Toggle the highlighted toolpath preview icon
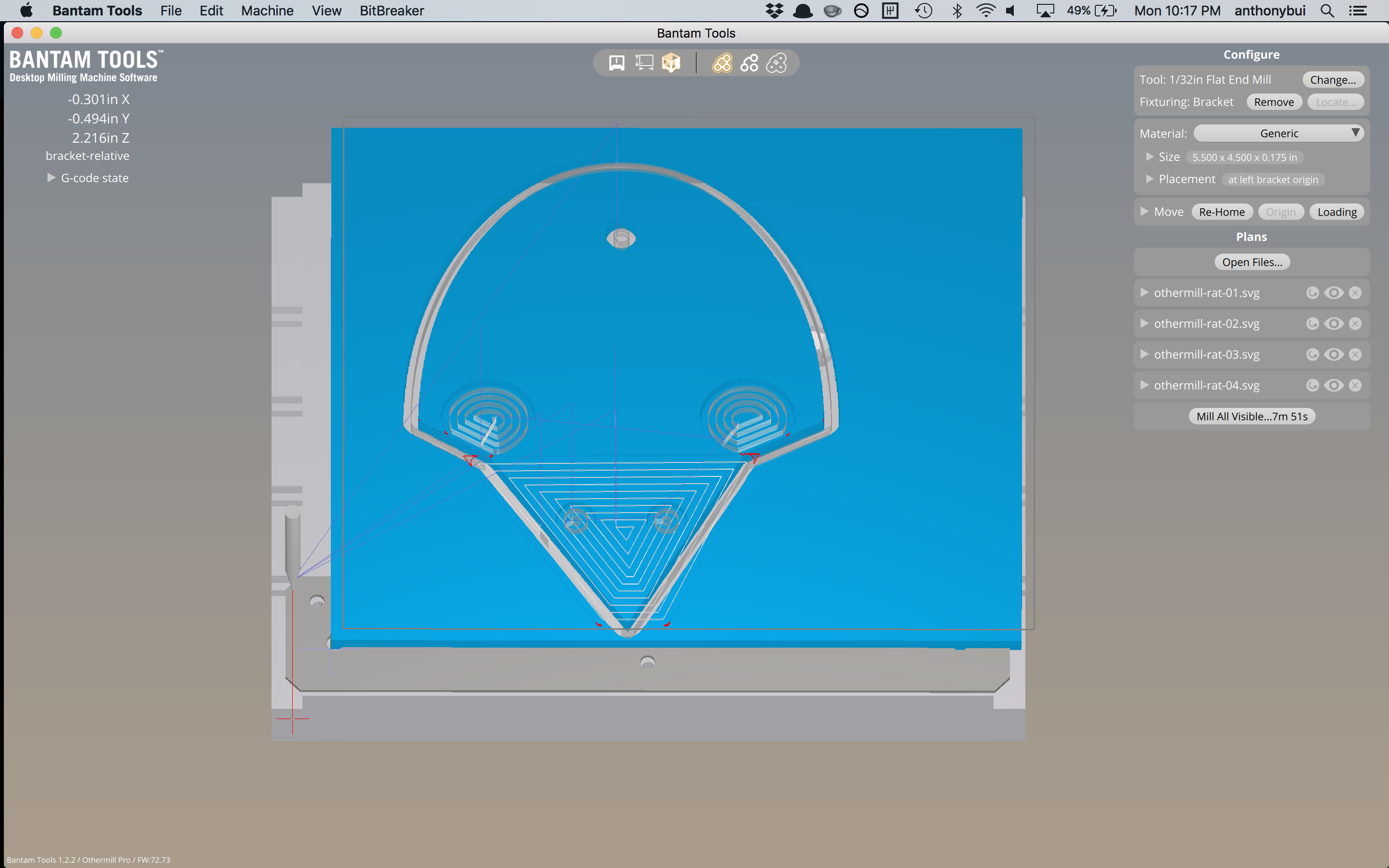The width and height of the screenshot is (1389, 868). click(722, 63)
